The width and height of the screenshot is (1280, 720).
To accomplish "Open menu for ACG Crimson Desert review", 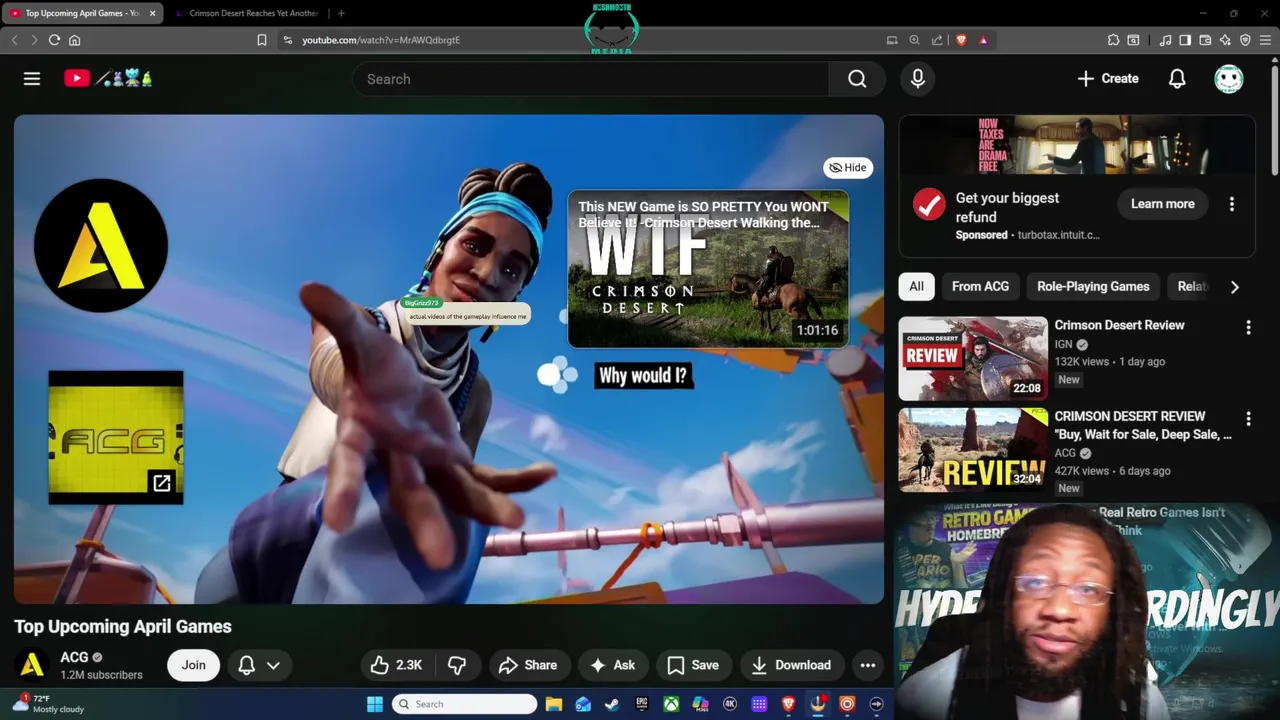I will coord(1248,419).
